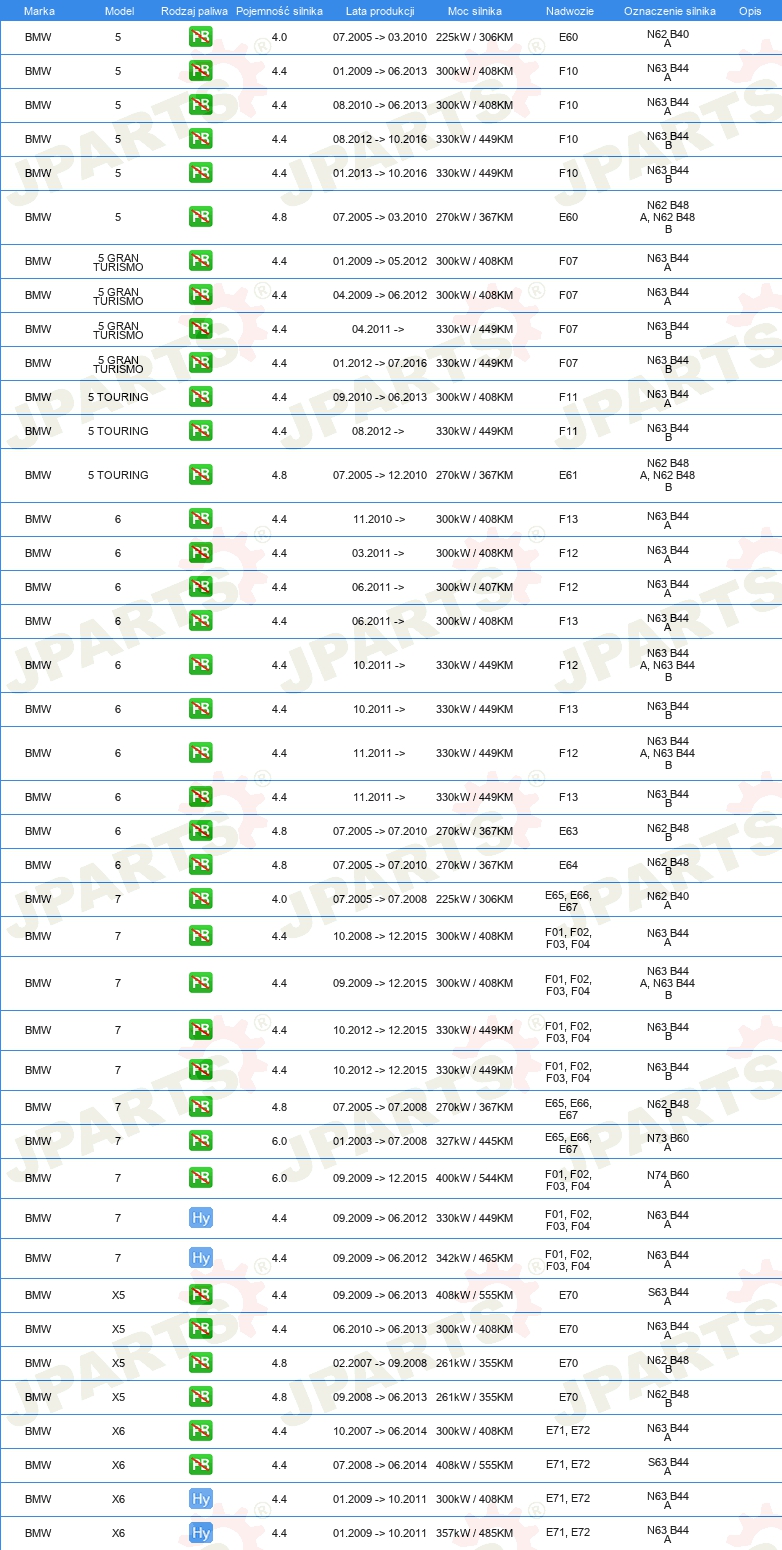Click body code E64
Image resolution: width=782 pixels, height=1550 pixels.
pos(568,865)
